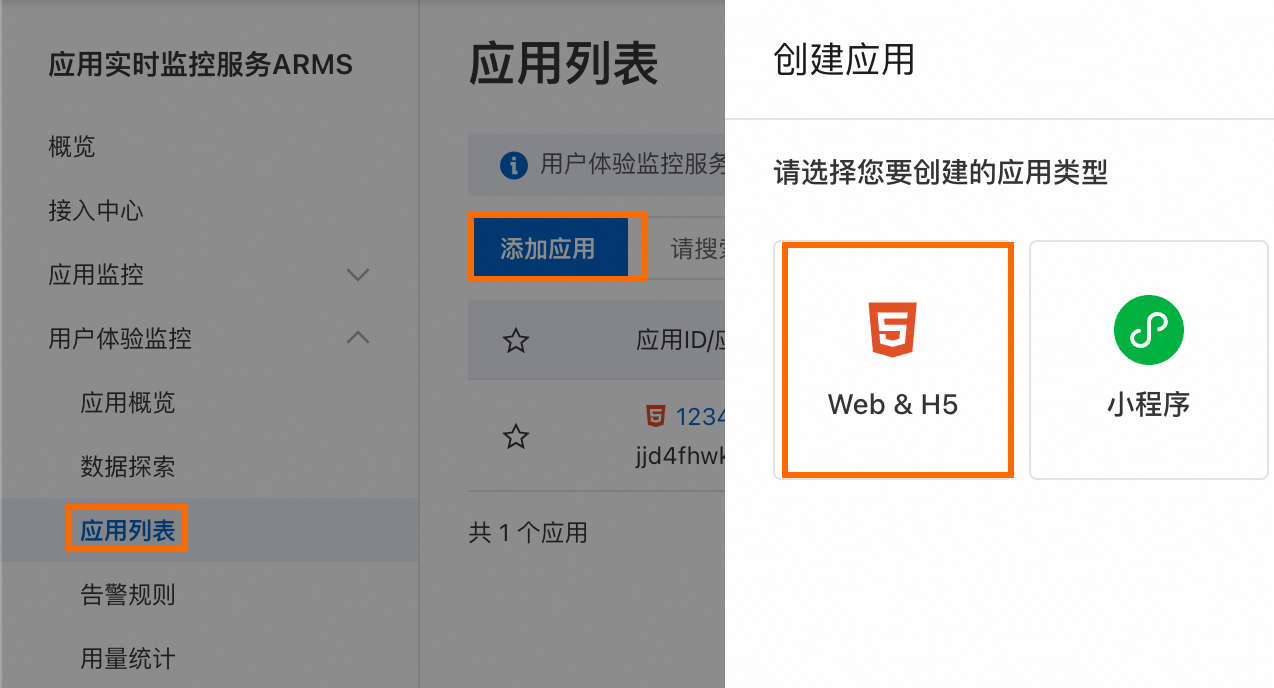Open 用量统计 submenu item
The height and width of the screenshot is (688, 1274).
pos(128,659)
